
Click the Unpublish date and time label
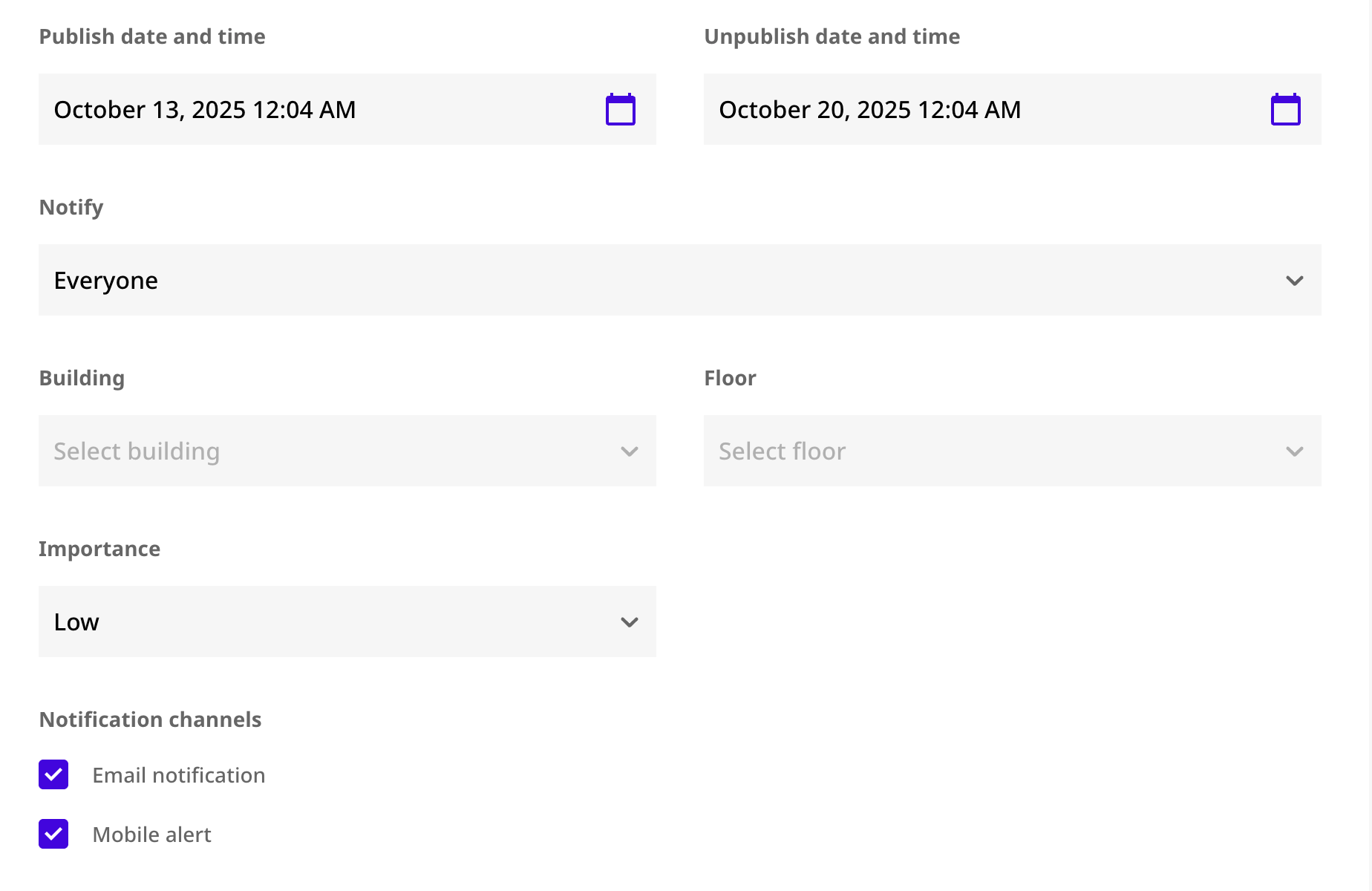[x=832, y=36]
